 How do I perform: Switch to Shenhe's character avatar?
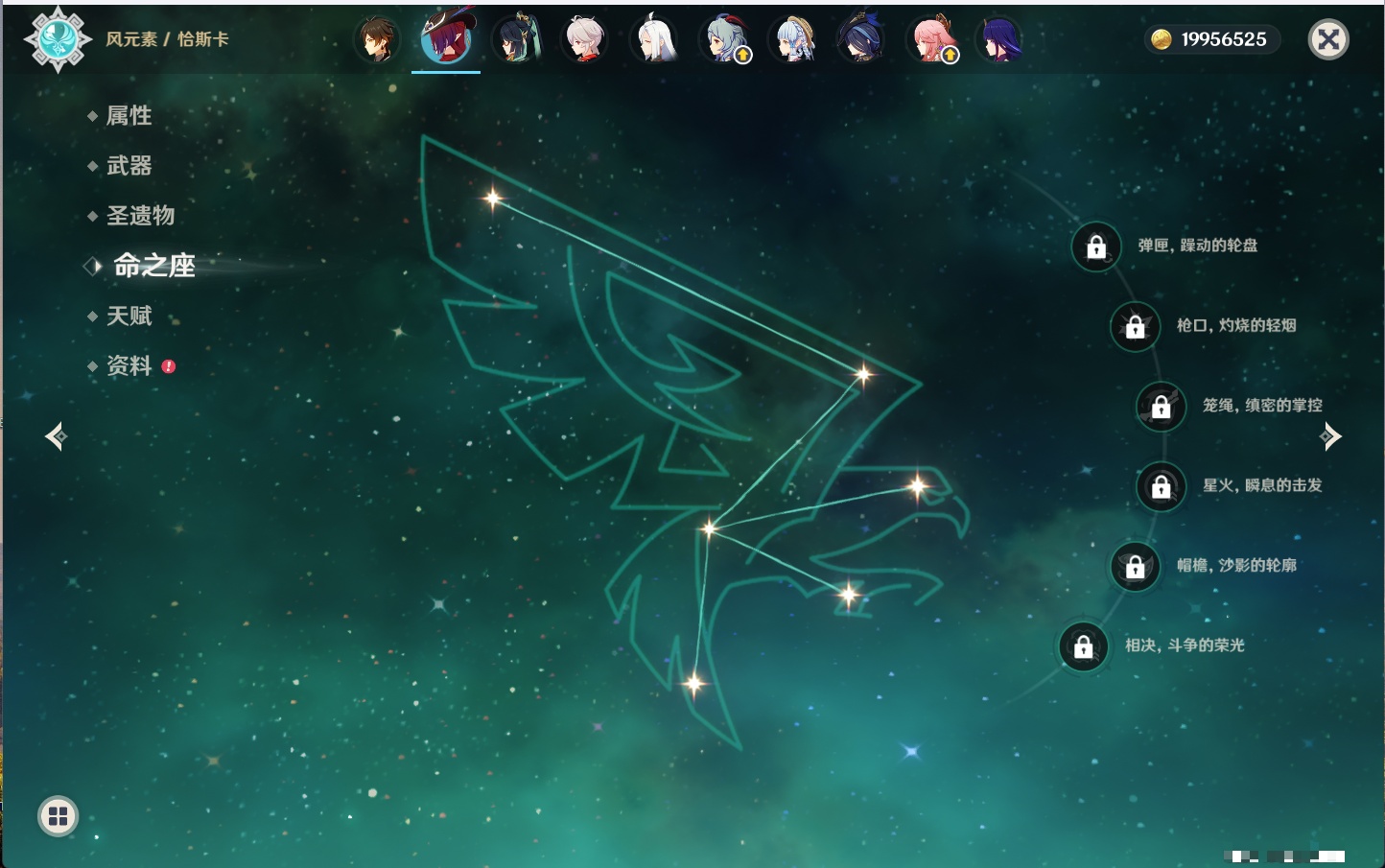coord(654,40)
